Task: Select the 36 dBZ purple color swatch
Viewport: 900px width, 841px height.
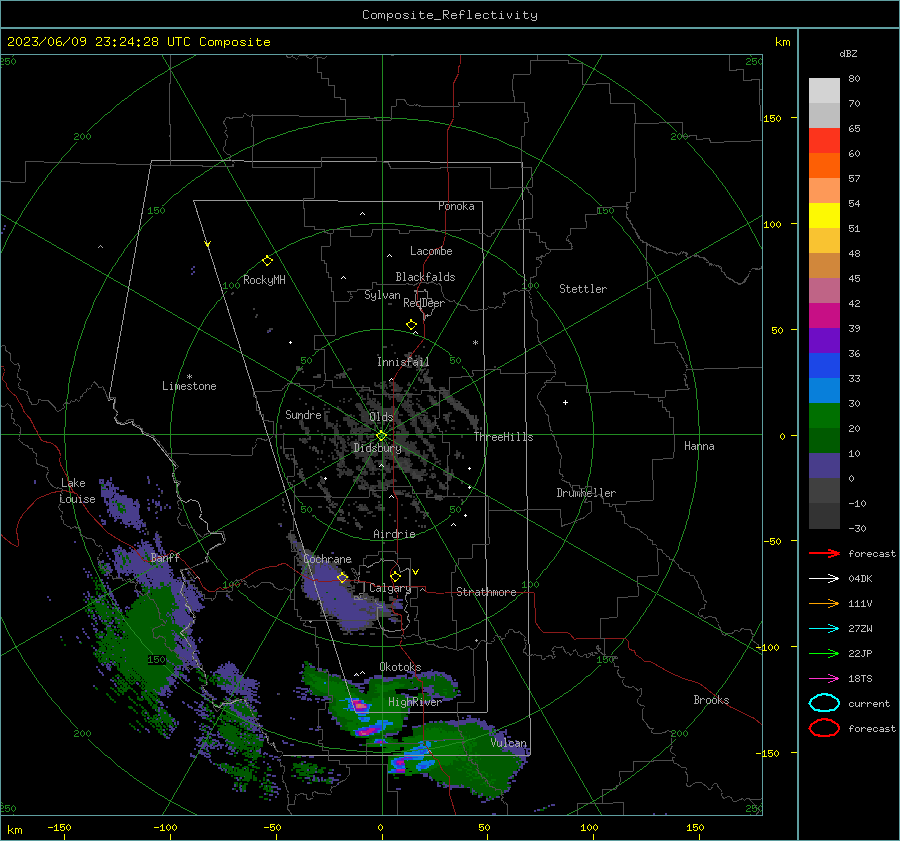Action: click(x=824, y=340)
